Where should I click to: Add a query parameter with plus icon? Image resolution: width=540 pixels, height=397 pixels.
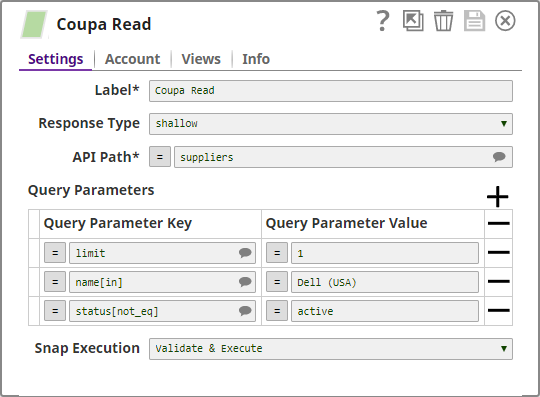click(x=498, y=197)
